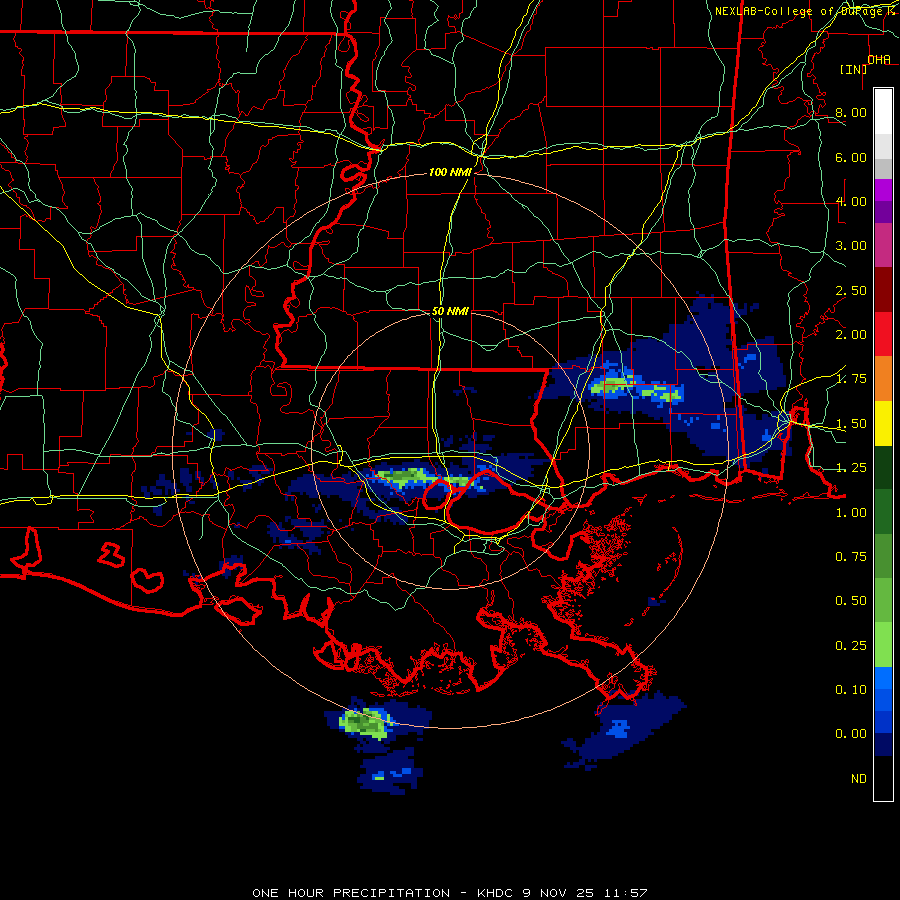Click the 0.25 legend value
Viewport: 900px width, 900px height.
(851, 646)
